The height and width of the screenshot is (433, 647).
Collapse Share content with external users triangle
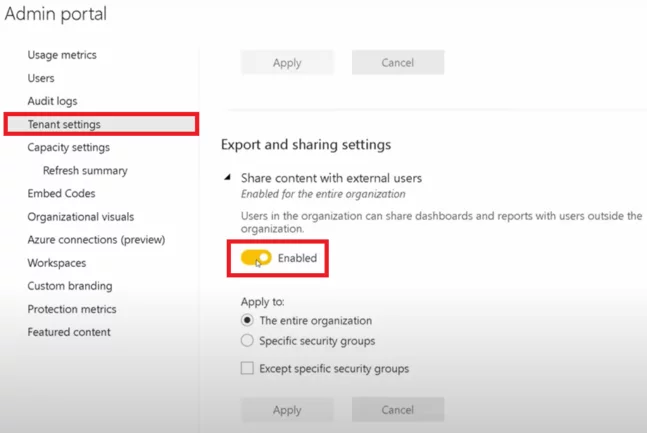(x=227, y=177)
